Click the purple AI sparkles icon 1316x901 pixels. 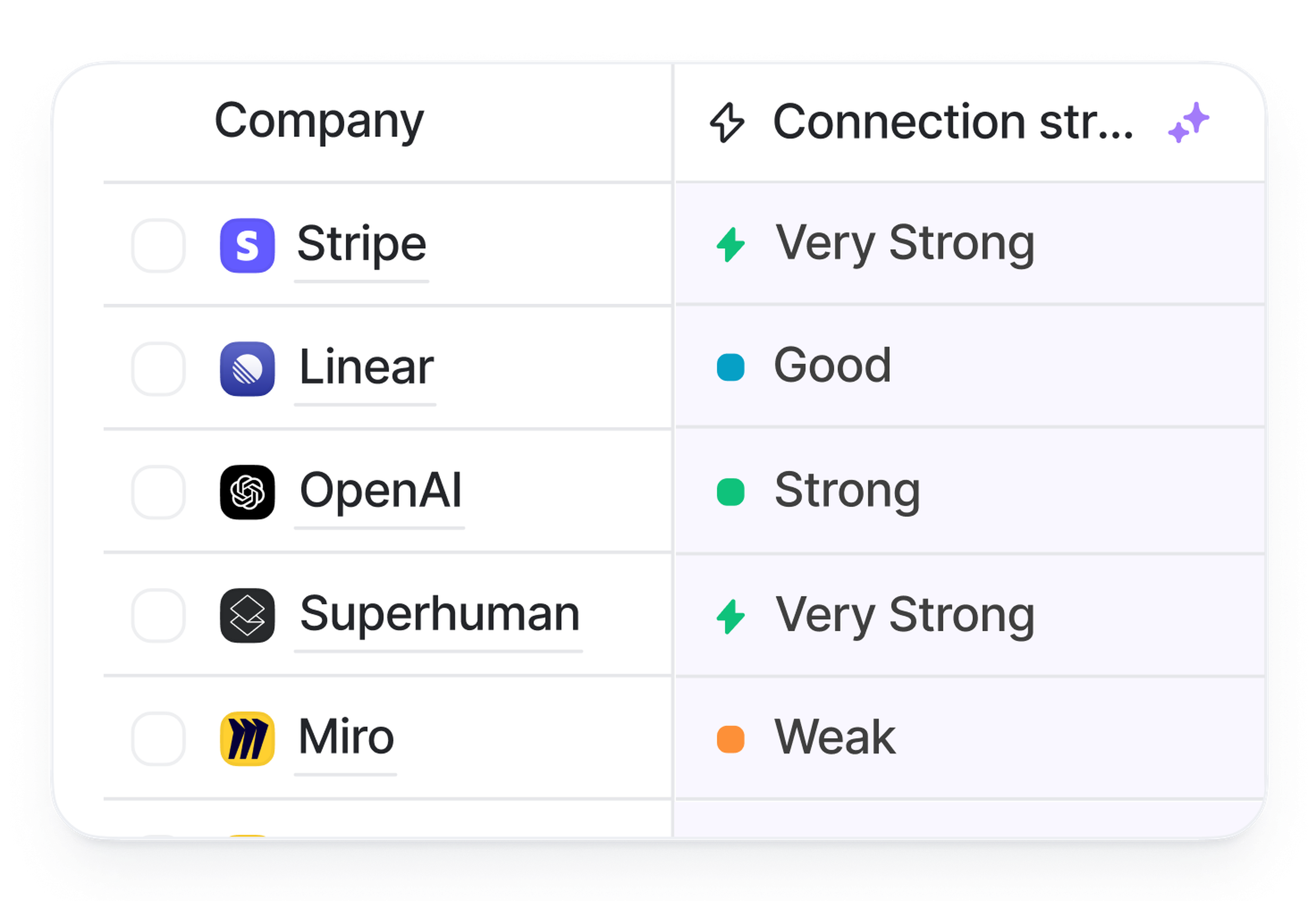pos(1188,123)
